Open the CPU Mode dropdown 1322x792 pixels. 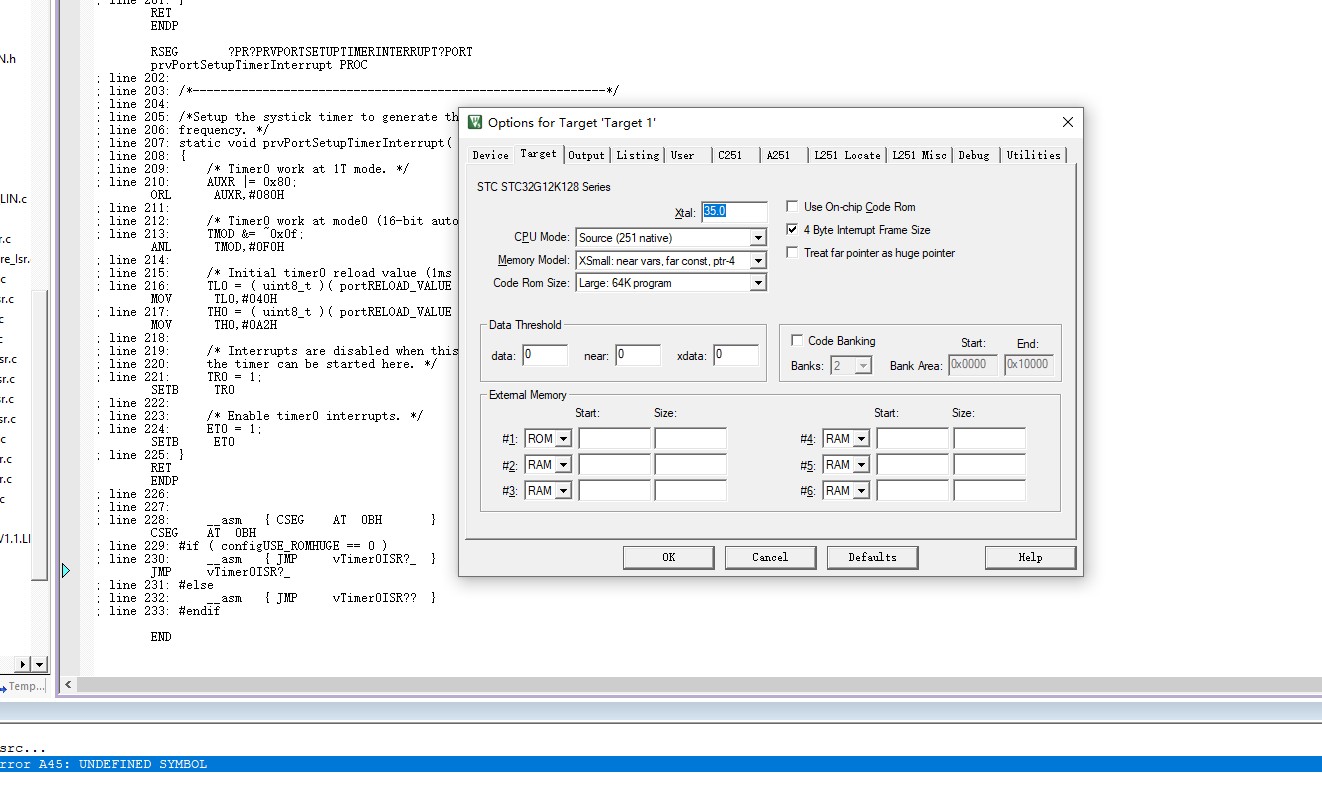pos(758,238)
